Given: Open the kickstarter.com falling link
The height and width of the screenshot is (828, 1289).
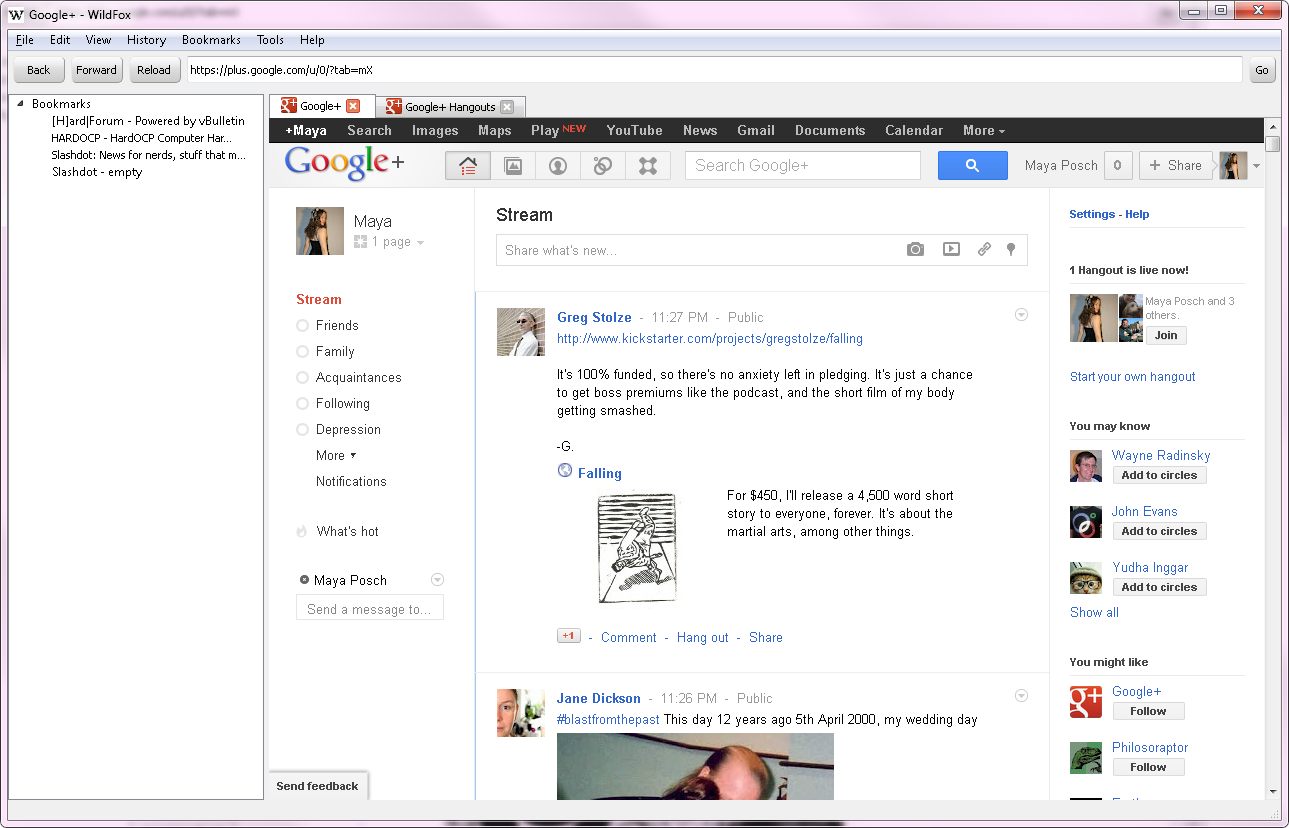Looking at the screenshot, I should (710, 339).
